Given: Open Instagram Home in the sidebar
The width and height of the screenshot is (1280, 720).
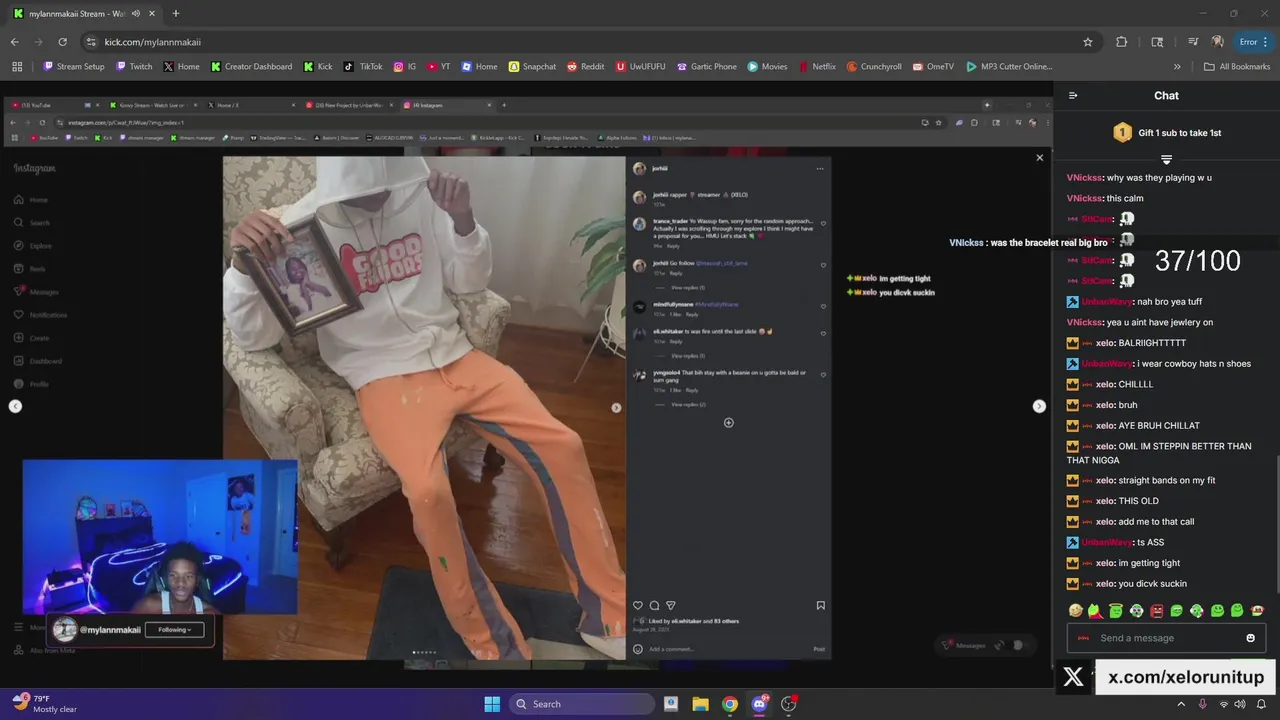Looking at the screenshot, I should 31,200.
